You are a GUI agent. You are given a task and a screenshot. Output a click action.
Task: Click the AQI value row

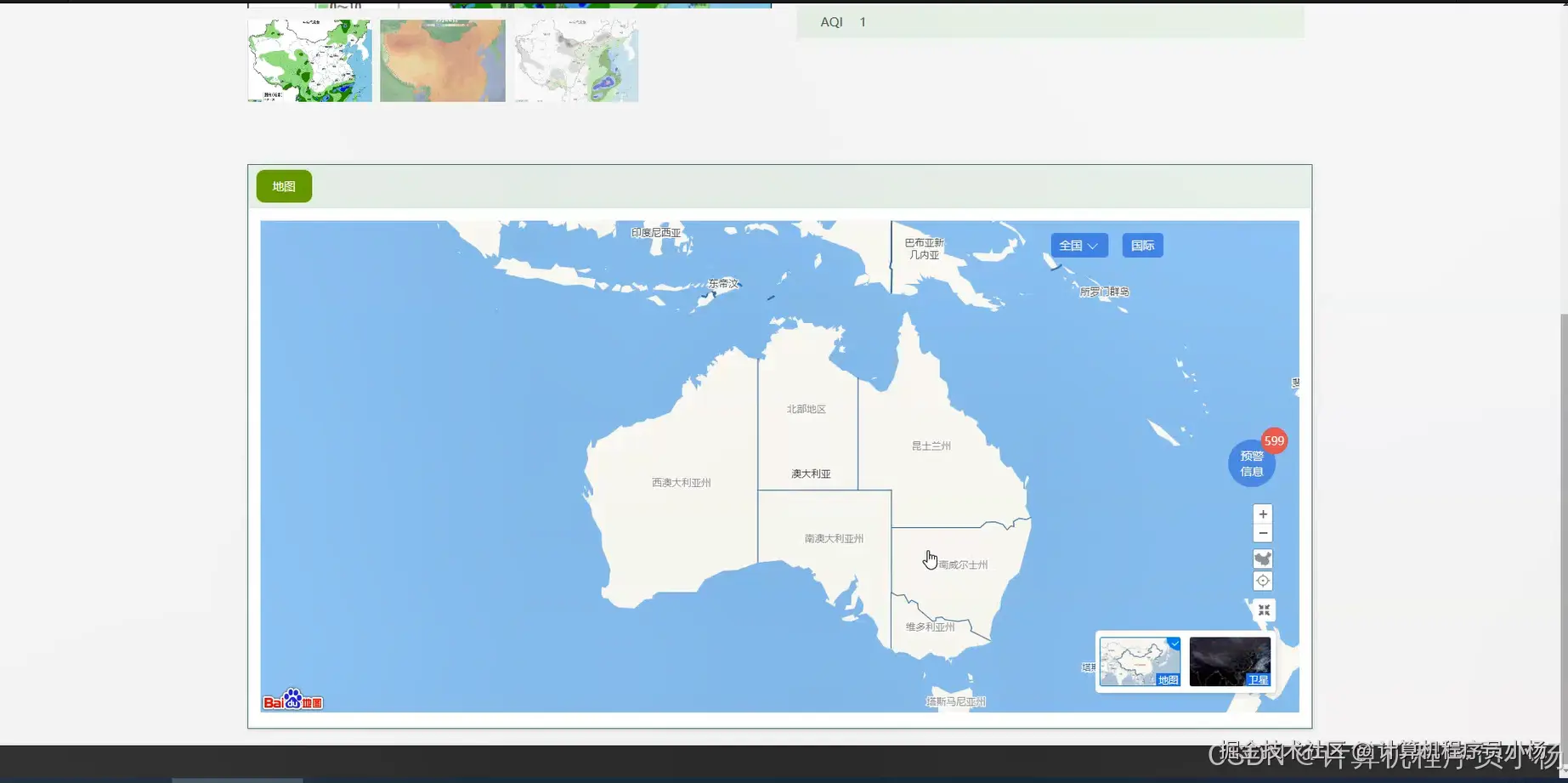pyautogui.click(x=1050, y=22)
